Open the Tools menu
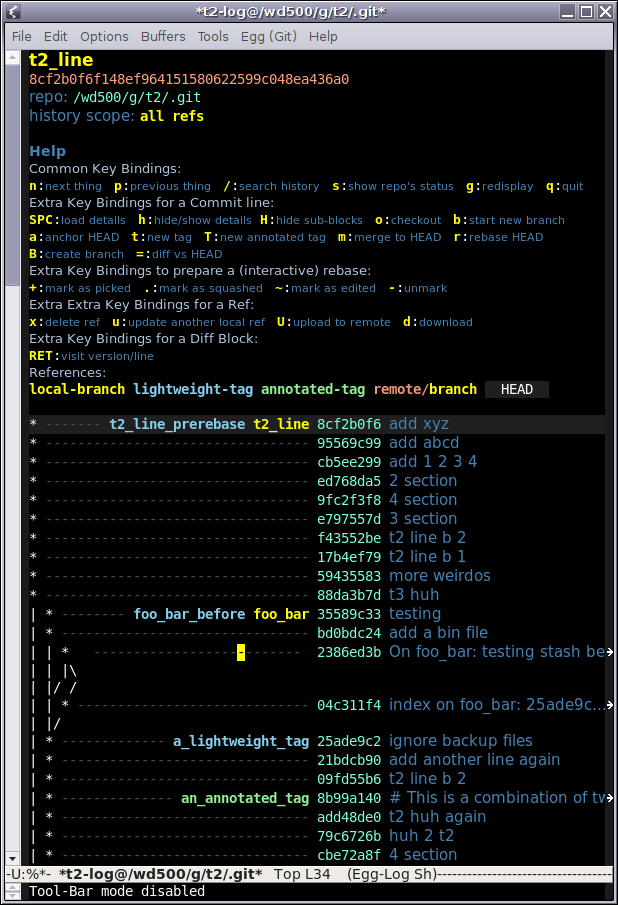618x905 pixels. [213, 36]
